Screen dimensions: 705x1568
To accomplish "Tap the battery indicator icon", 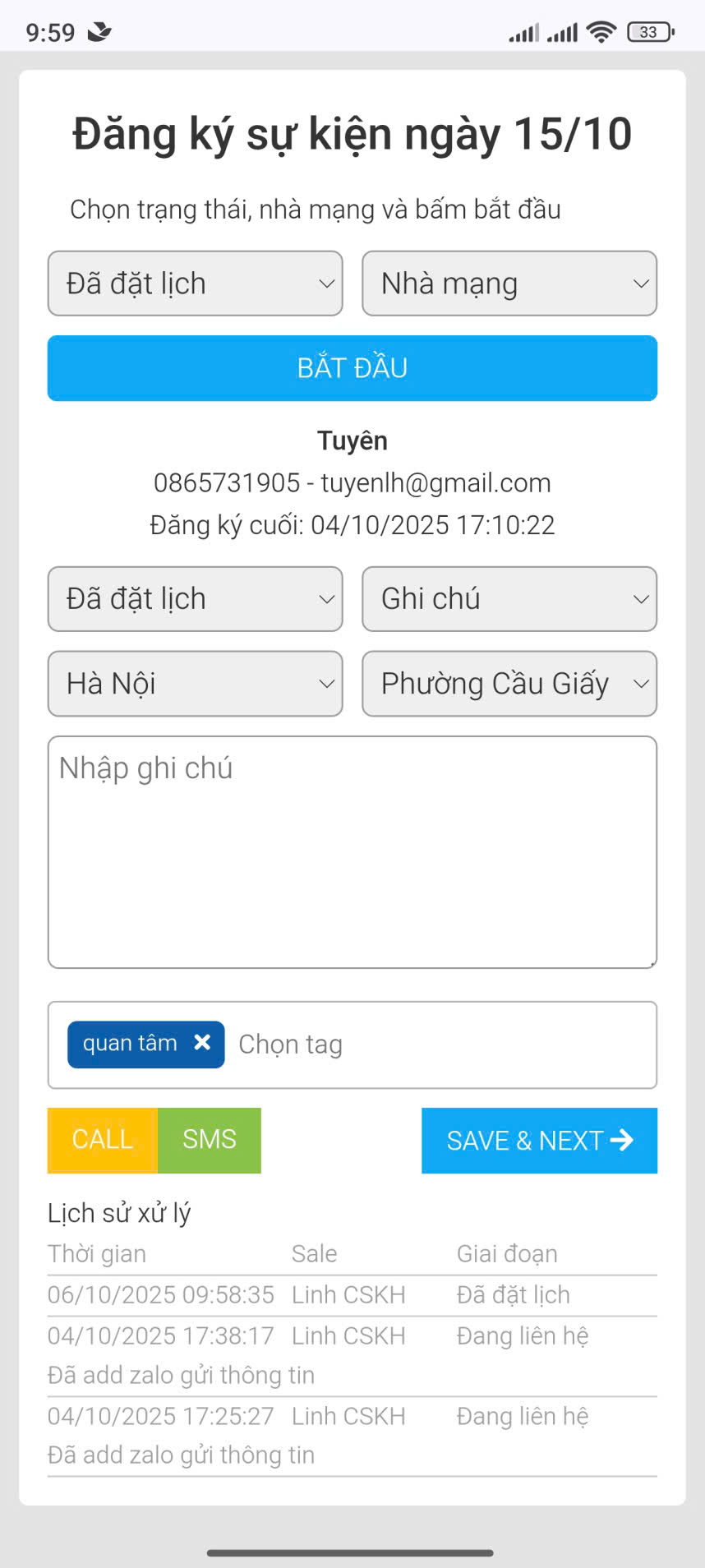I will pyautogui.click(x=650, y=32).
